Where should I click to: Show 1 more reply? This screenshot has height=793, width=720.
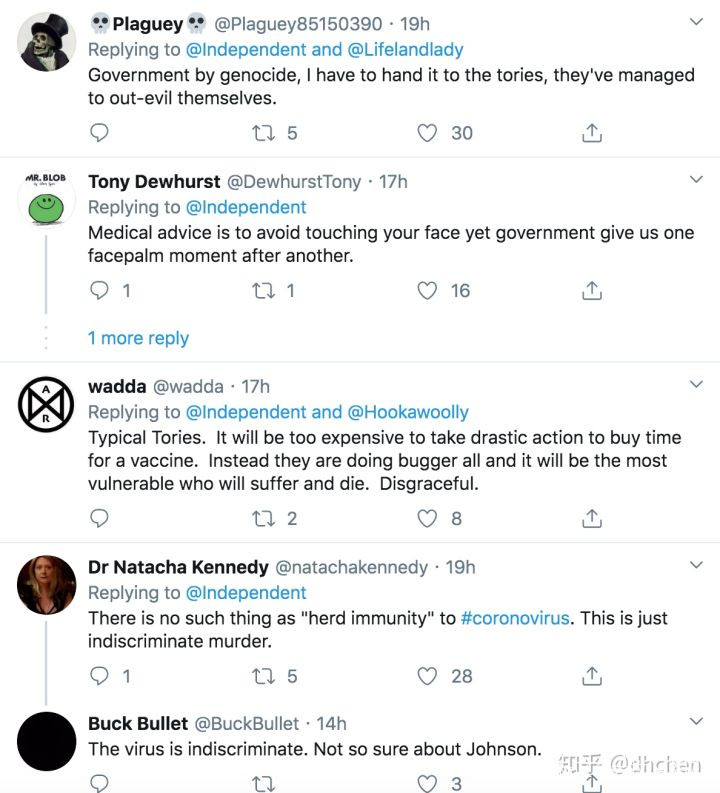(138, 338)
